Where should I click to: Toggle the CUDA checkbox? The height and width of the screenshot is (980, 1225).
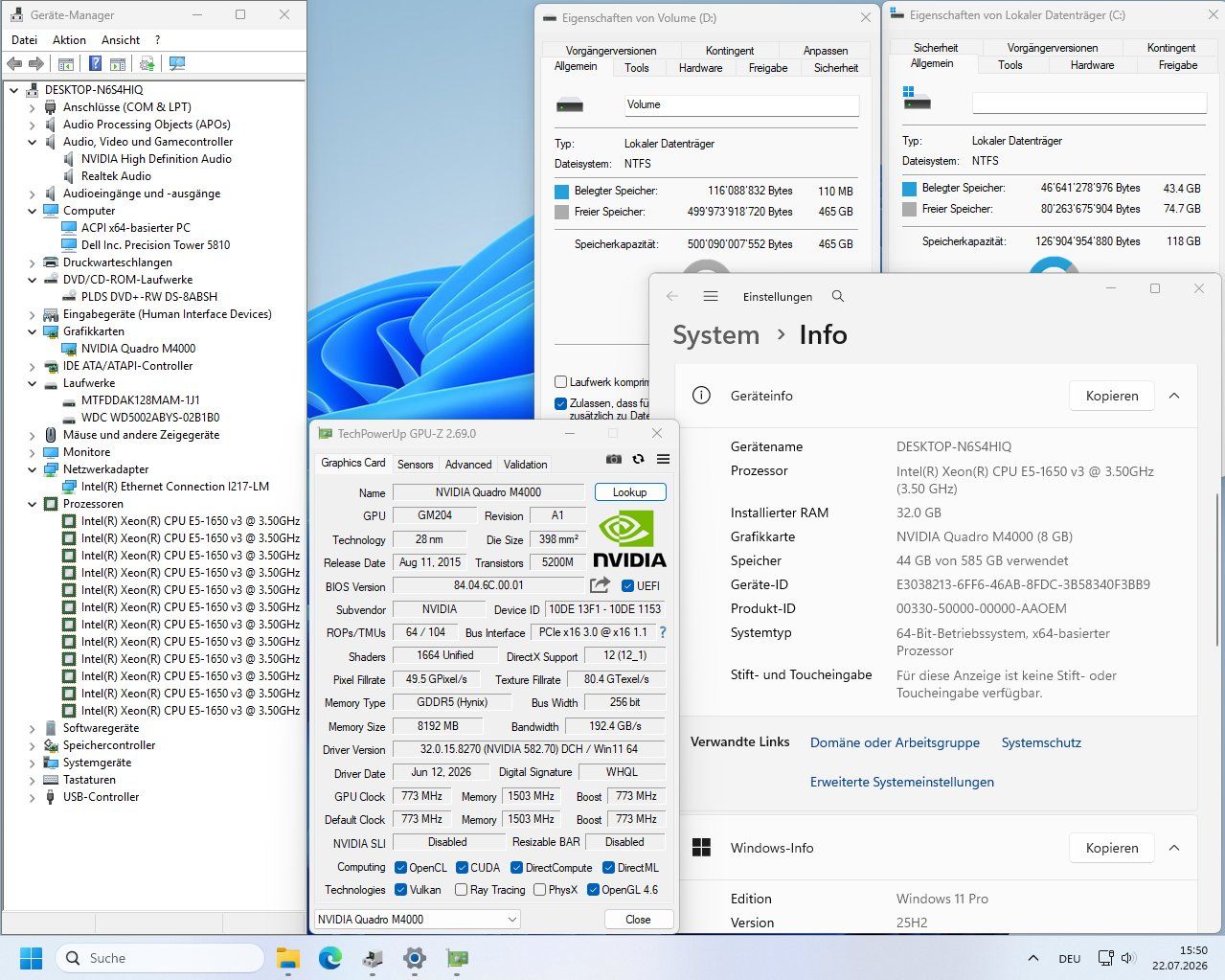pyautogui.click(x=462, y=867)
